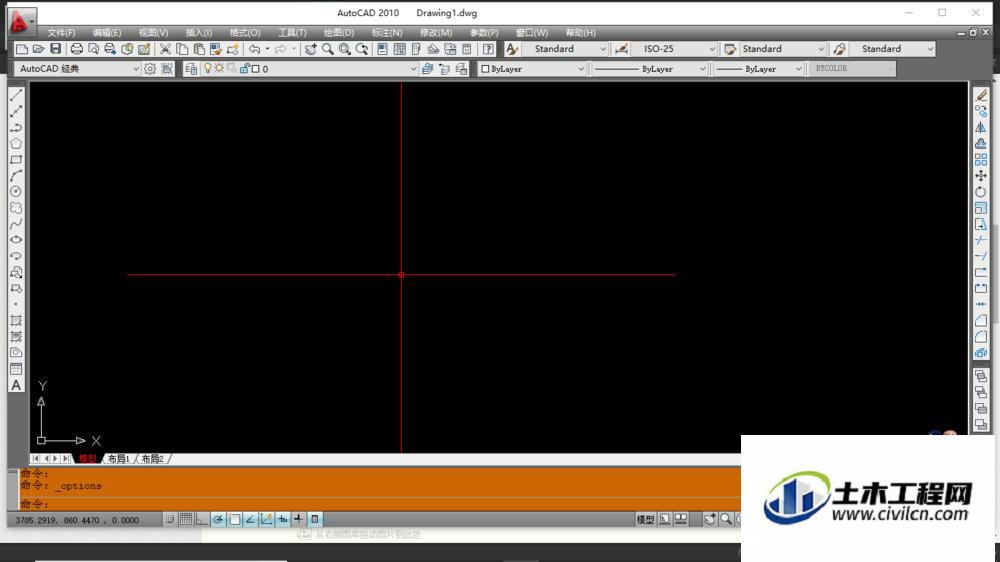Toggle Quick Properties status button
Image resolution: width=1000 pixels, height=562 pixels.
coord(314,520)
